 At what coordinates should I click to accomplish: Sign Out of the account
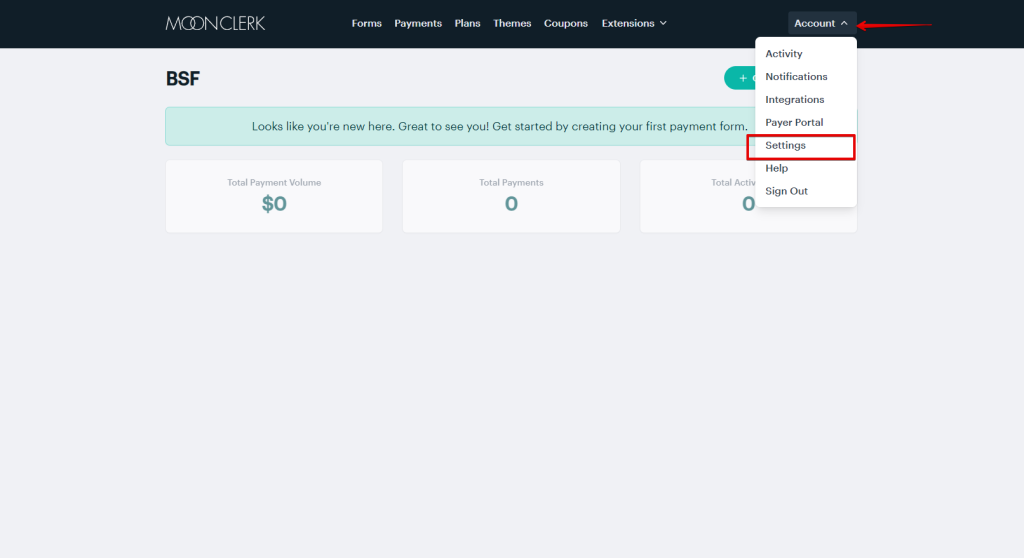point(786,191)
